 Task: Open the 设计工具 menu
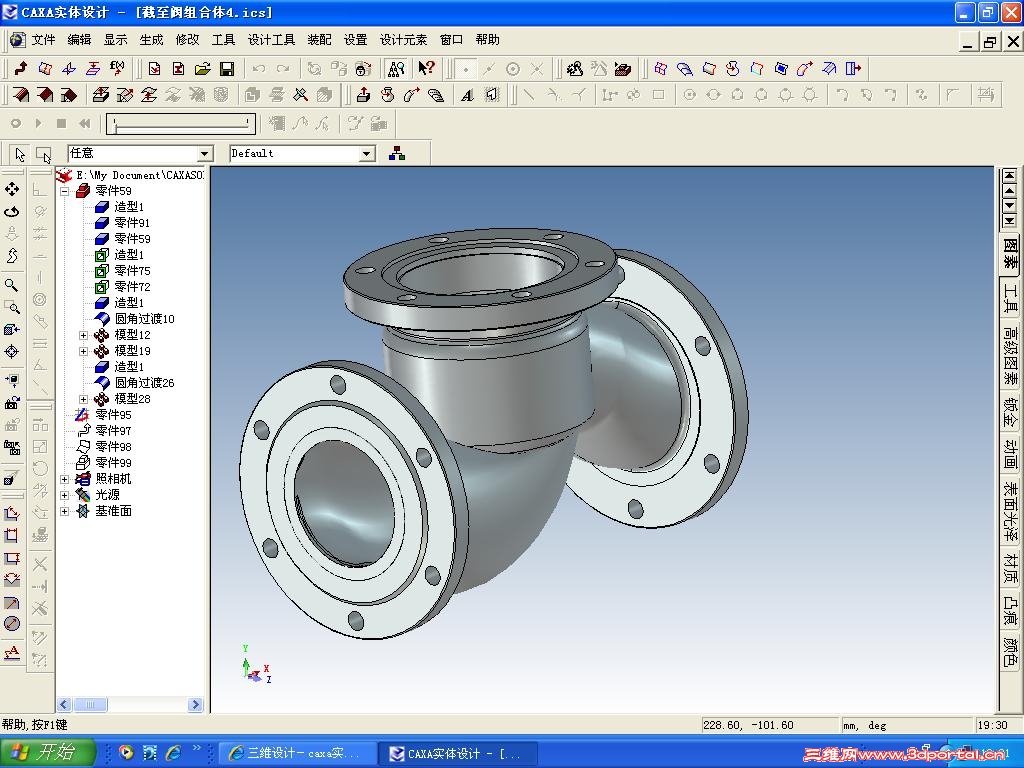click(x=272, y=40)
